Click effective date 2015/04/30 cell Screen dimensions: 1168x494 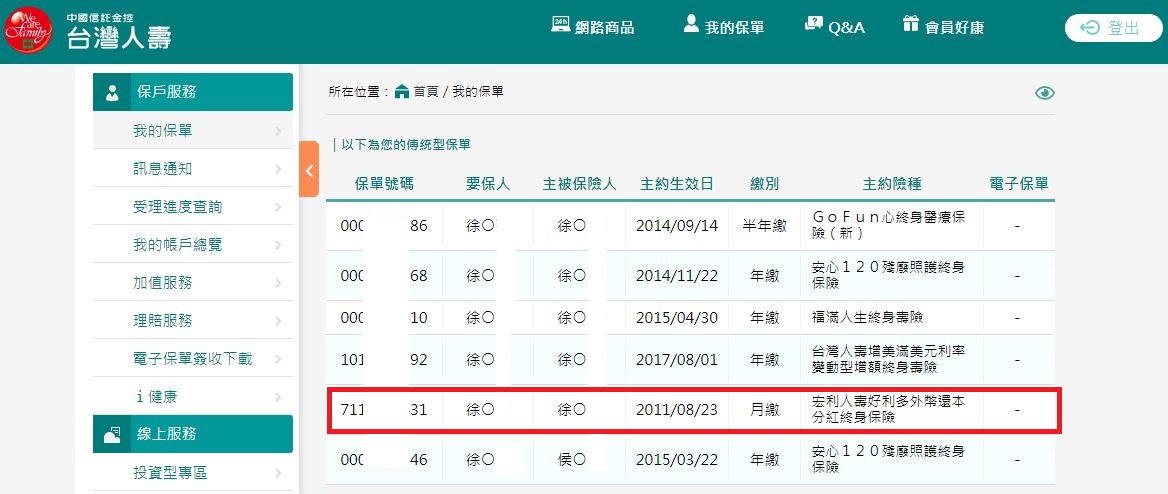coord(676,317)
